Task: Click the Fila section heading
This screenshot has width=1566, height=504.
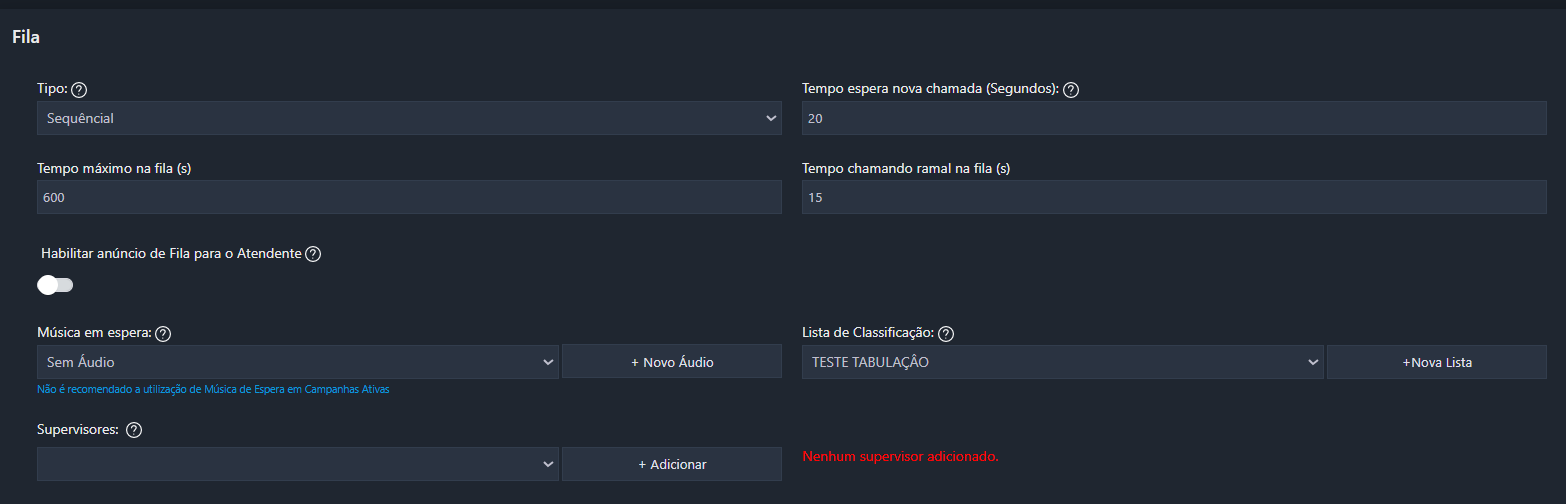Action: point(26,37)
